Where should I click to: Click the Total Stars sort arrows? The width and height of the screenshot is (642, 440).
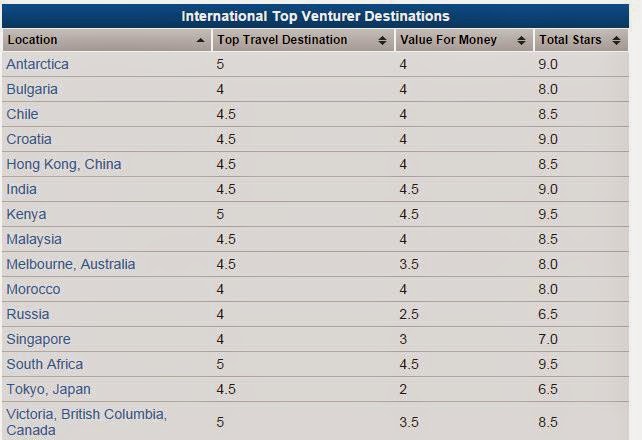click(x=622, y=41)
